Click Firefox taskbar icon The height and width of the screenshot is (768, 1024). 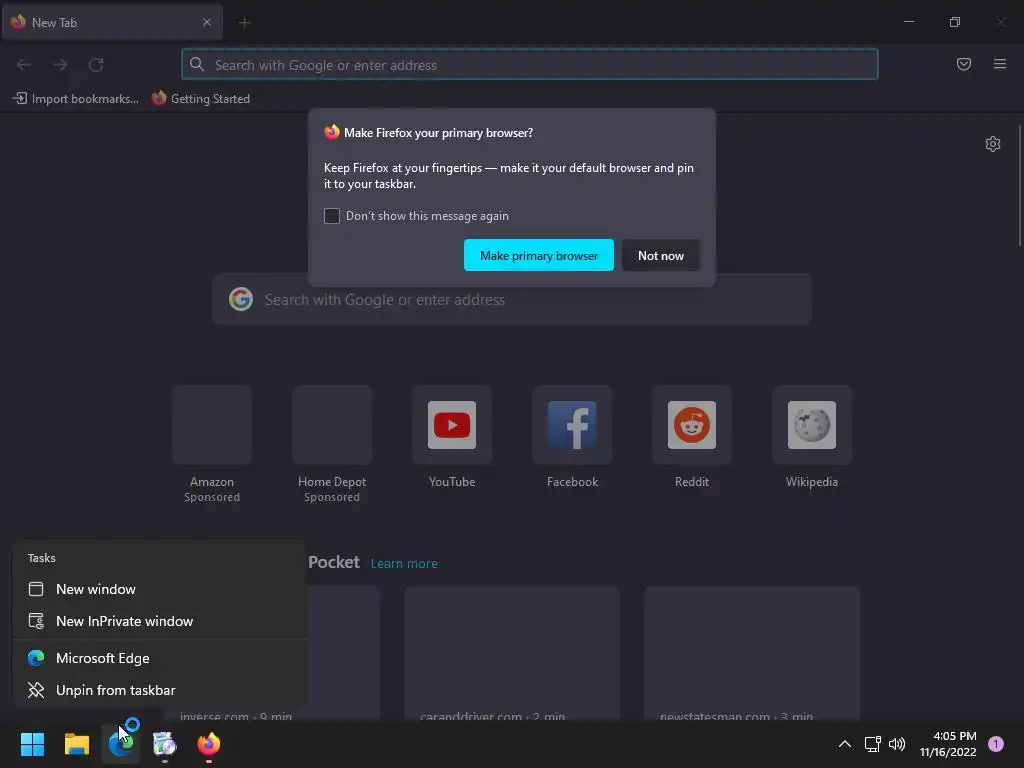209,744
